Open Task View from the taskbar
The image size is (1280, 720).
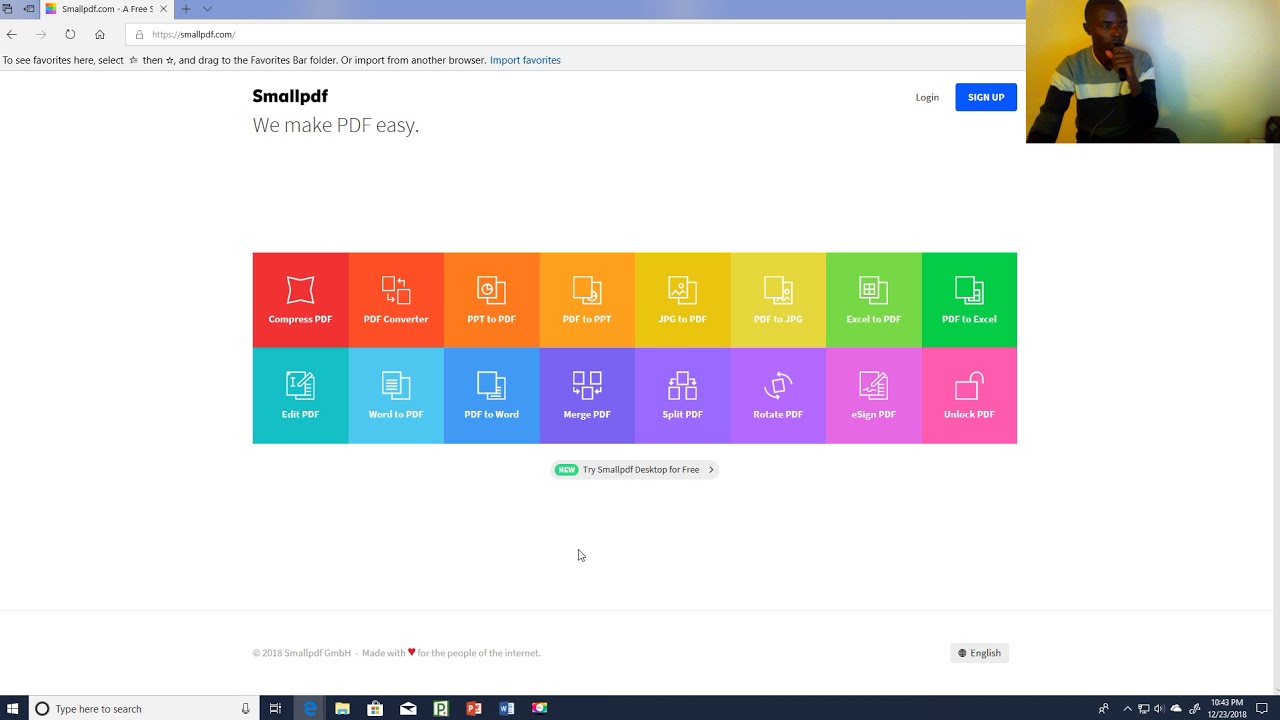tap(275, 708)
